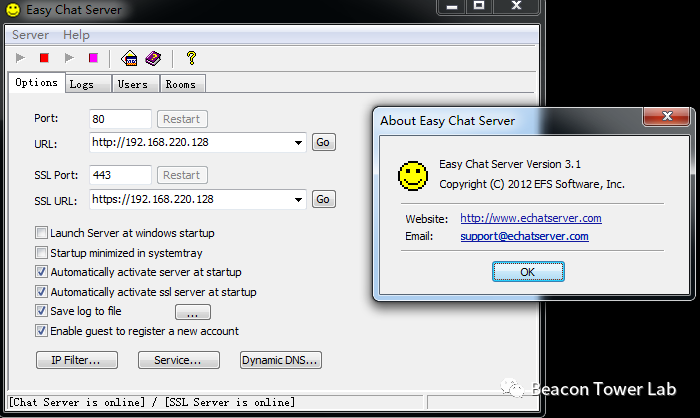This screenshot has height=418, width=700.
Task: Enable Launch Server at windows startup
Action: (41, 233)
